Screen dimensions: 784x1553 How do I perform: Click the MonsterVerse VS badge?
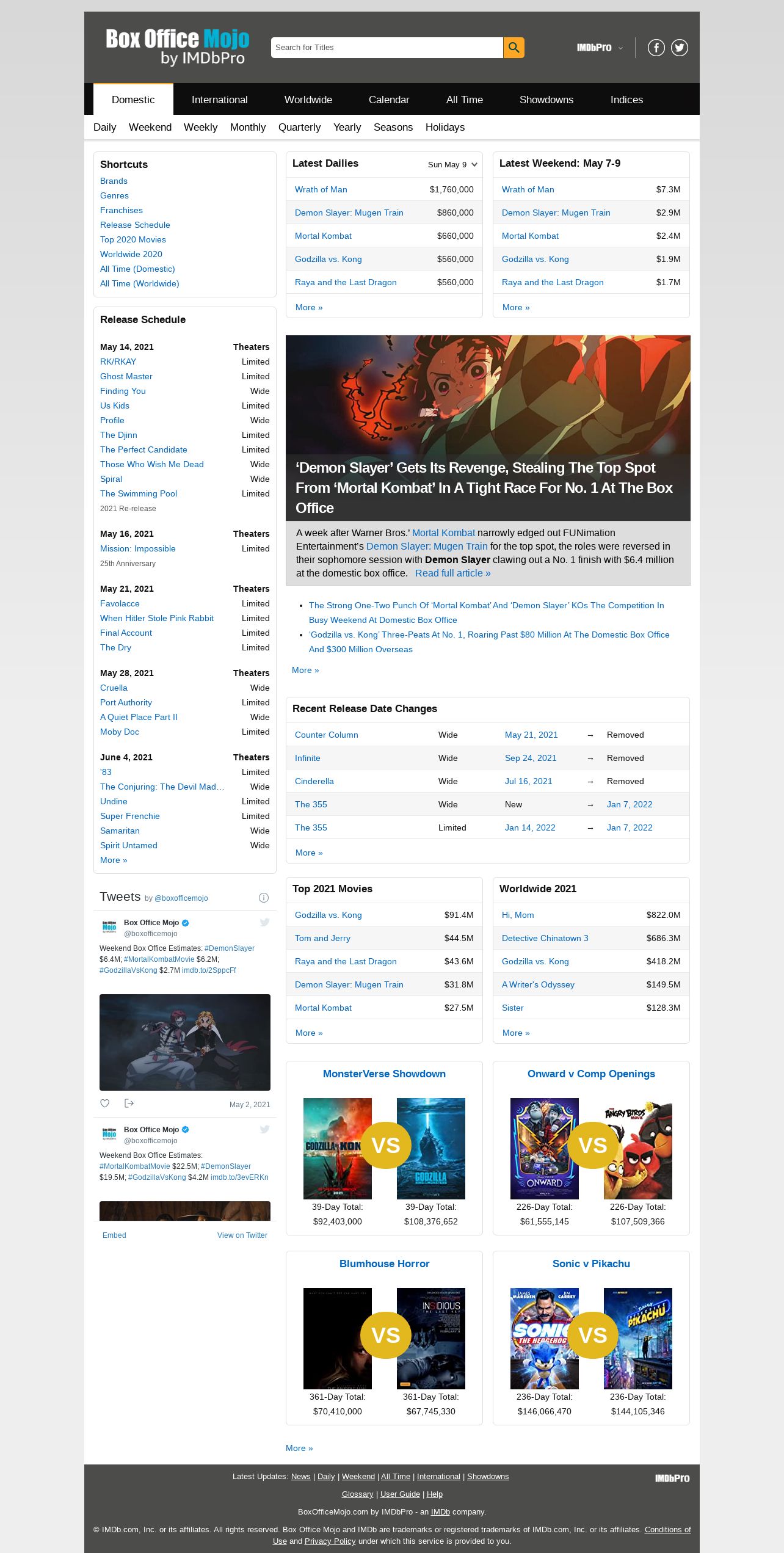point(385,1145)
